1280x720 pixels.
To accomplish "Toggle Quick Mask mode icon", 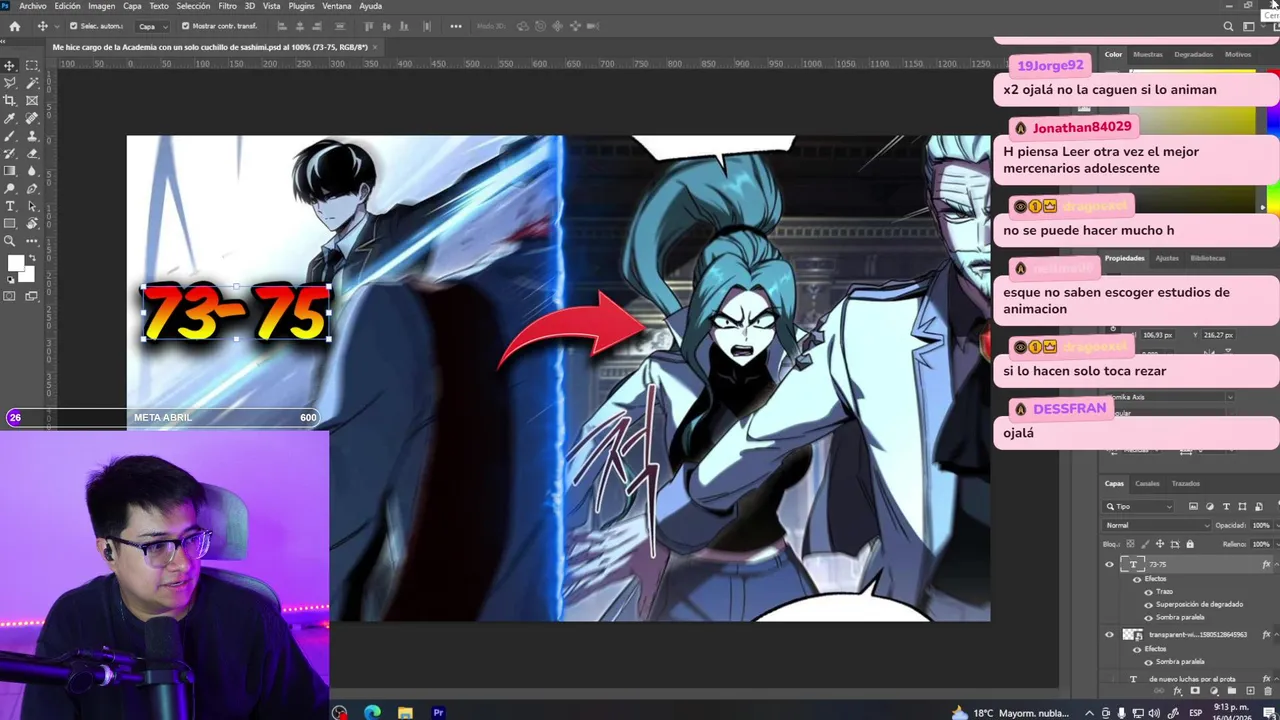I will 9,294.
